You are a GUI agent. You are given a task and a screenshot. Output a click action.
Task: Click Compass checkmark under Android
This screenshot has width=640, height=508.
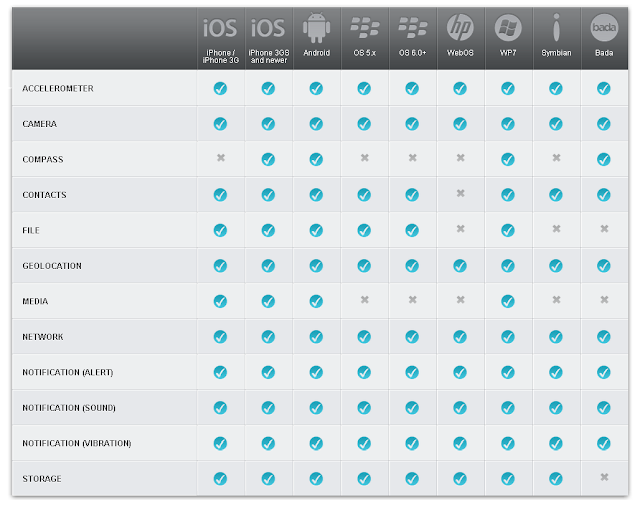click(316, 159)
